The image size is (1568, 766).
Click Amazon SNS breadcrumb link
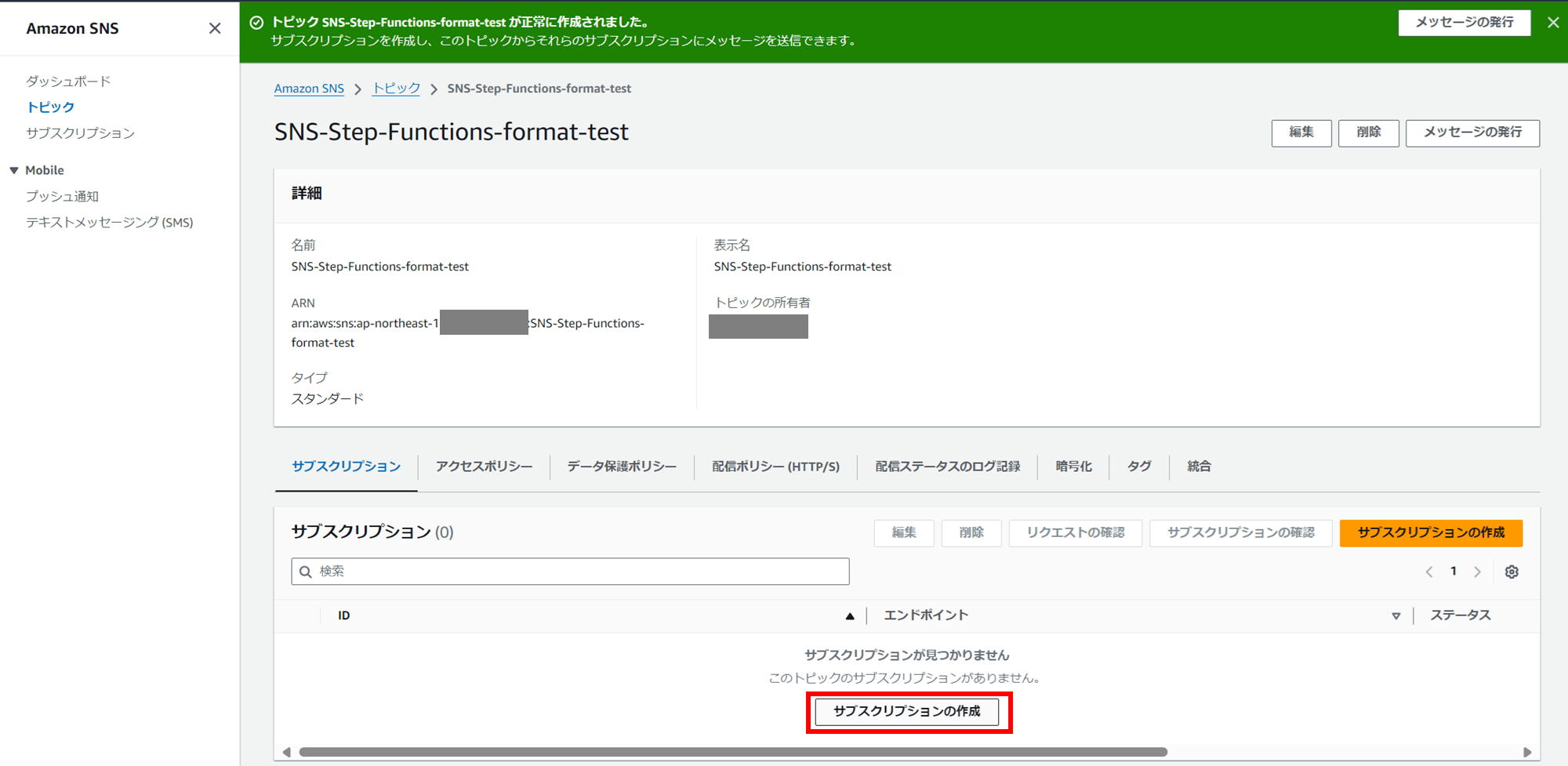click(309, 89)
